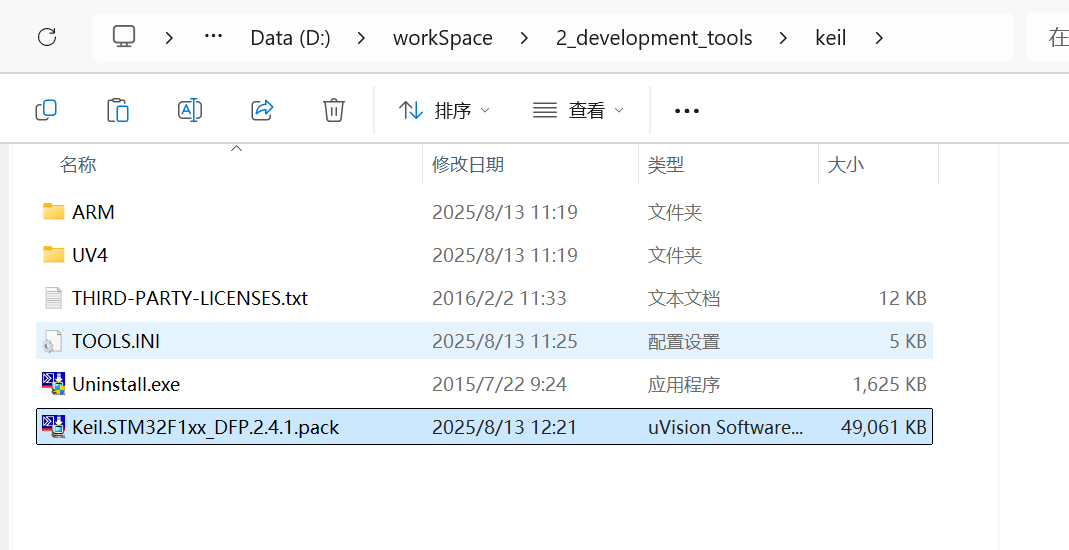Select the TOOLS.INI file

[484, 341]
